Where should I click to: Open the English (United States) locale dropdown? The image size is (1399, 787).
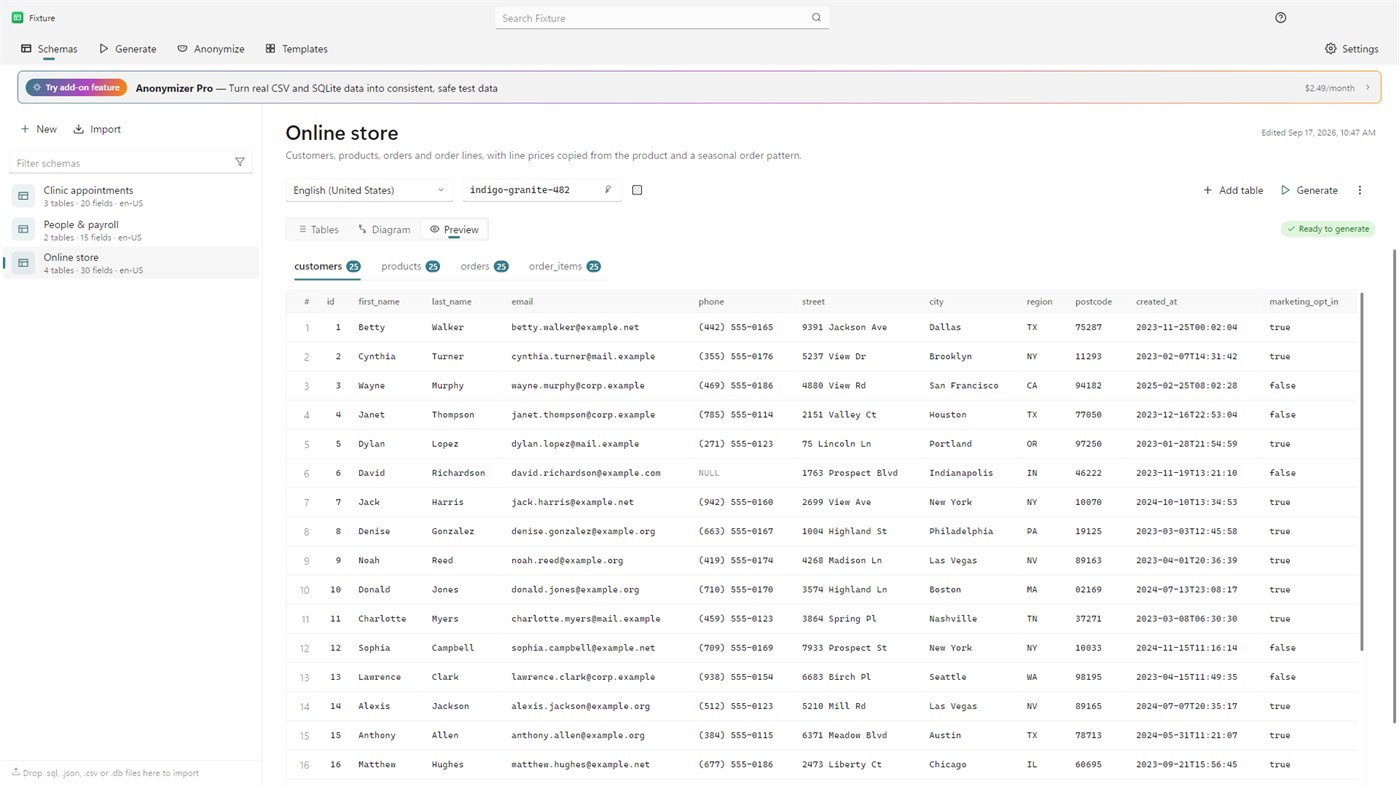point(369,190)
